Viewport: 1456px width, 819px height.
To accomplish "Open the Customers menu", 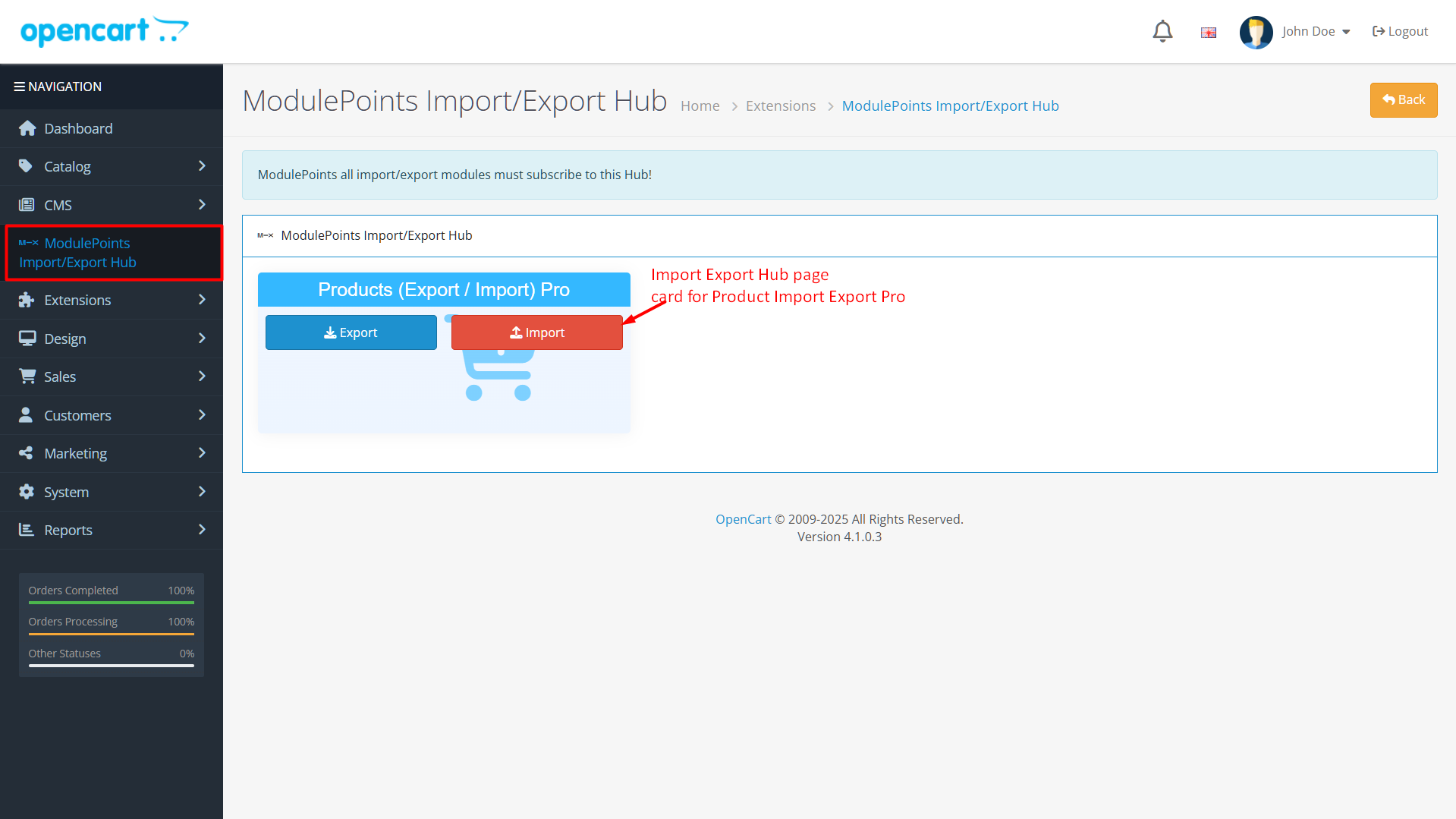I will pos(112,415).
